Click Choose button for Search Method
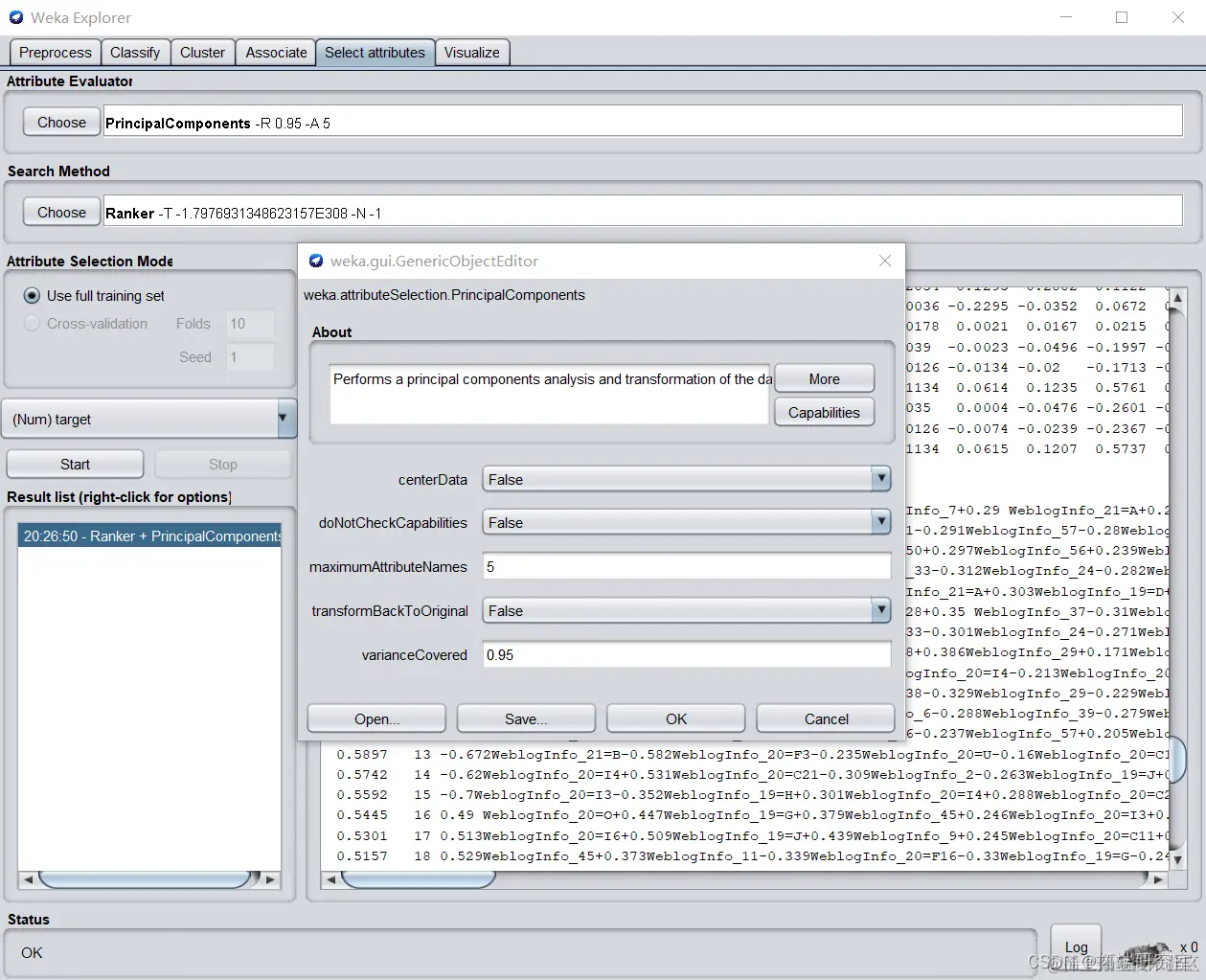 [61, 212]
